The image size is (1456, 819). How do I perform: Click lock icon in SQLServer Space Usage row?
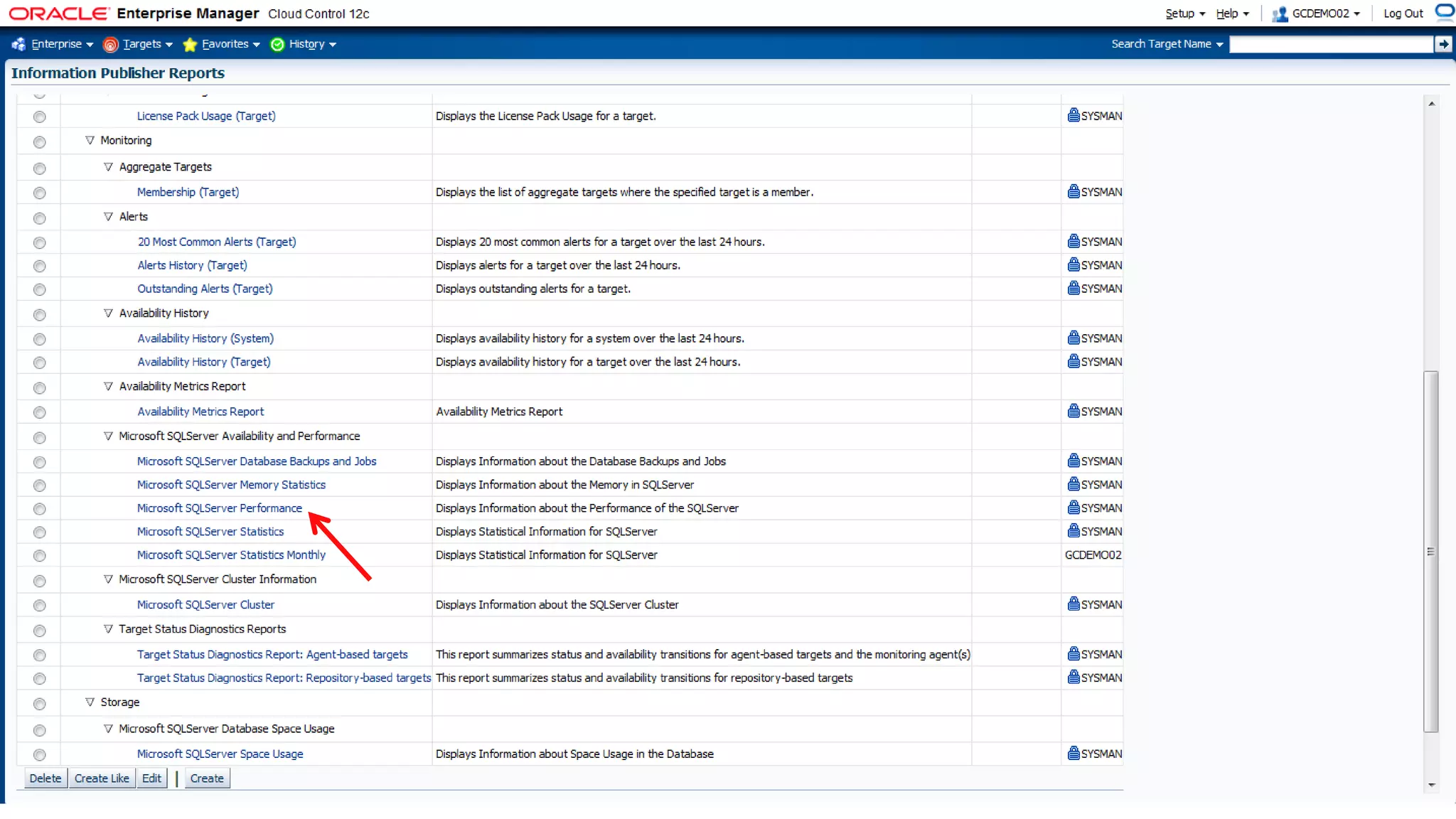[1074, 753]
